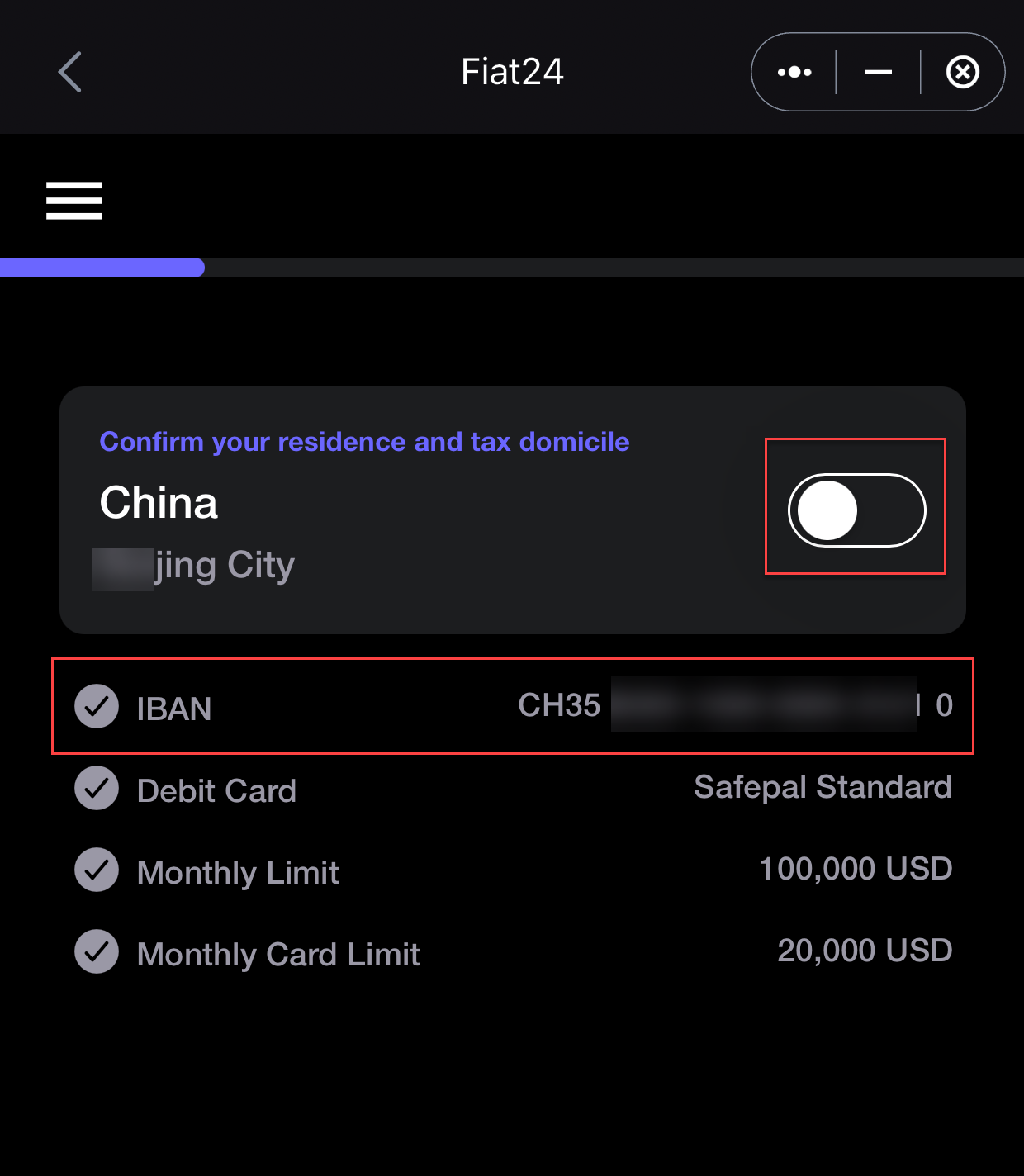Go back using the left chevron

pyautogui.click(x=70, y=72)
